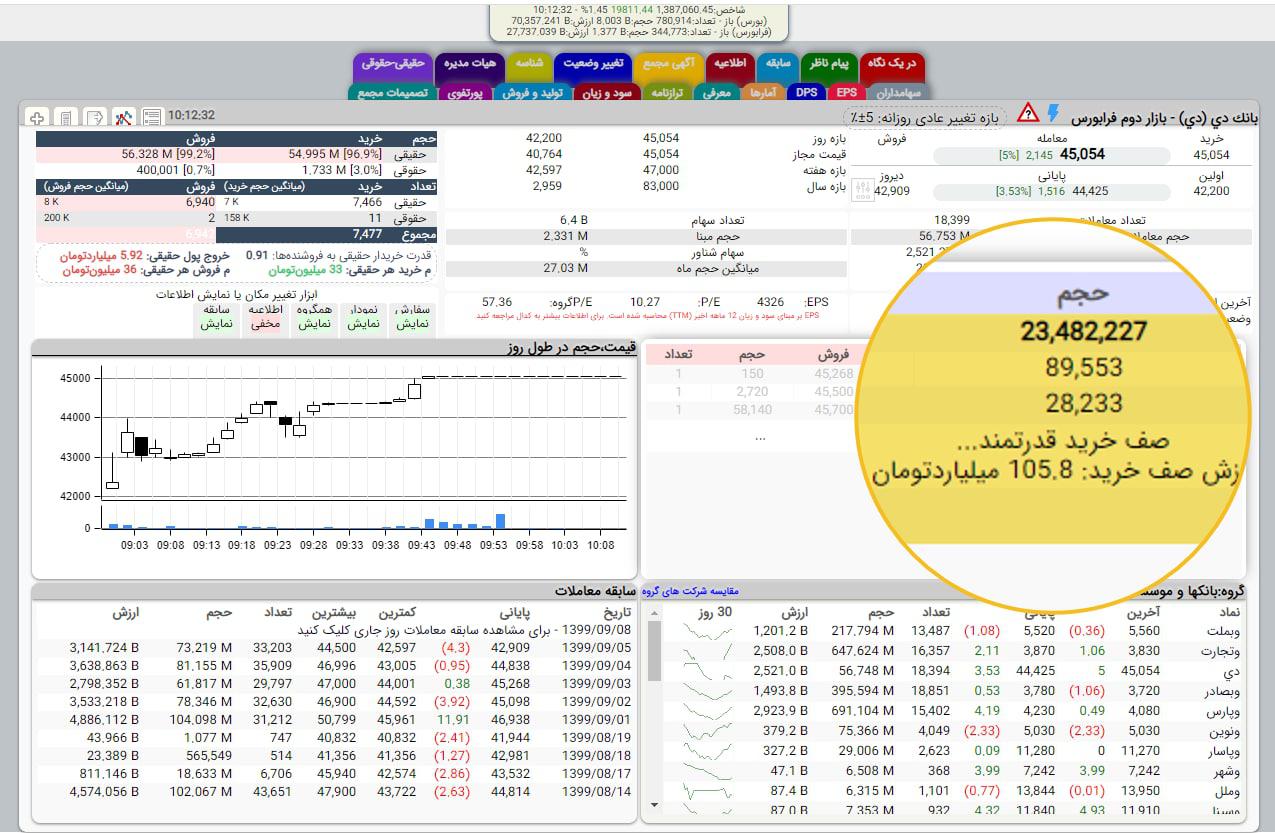Click the 30-day sparkline in the وبصادر row
The image size is (1275, 833).
[706, 692]
